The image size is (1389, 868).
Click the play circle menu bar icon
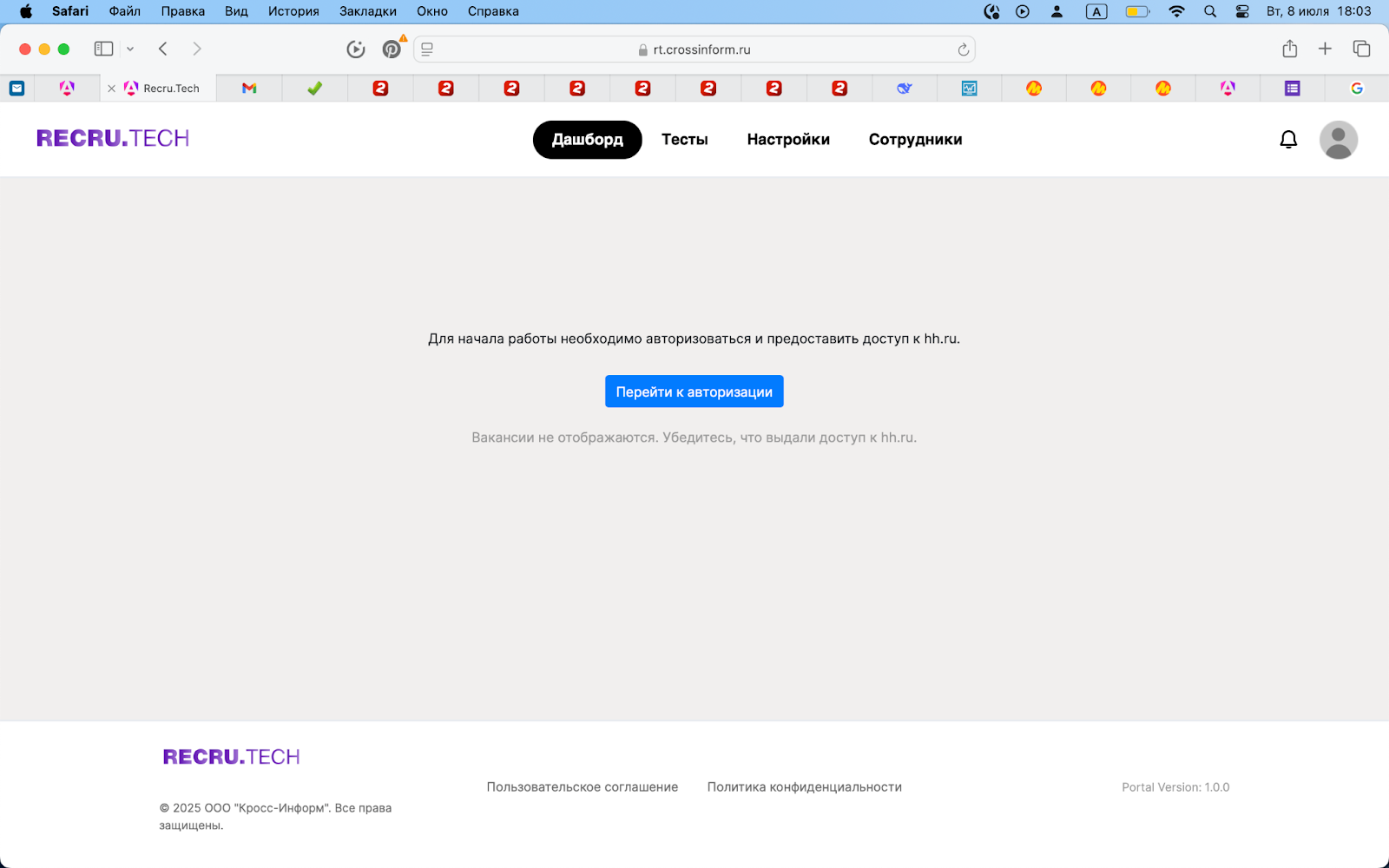click(x=1023, y=11)
